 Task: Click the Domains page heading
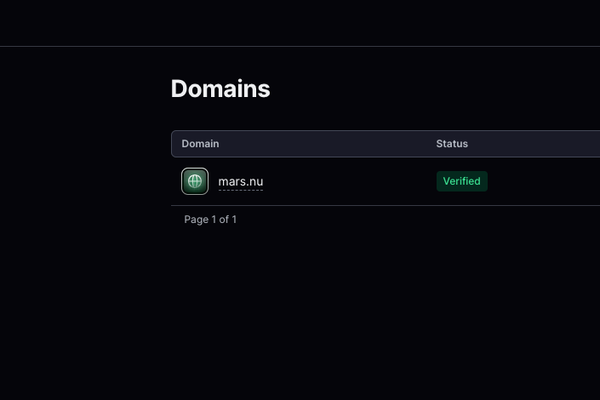click(x=220, y=89)
